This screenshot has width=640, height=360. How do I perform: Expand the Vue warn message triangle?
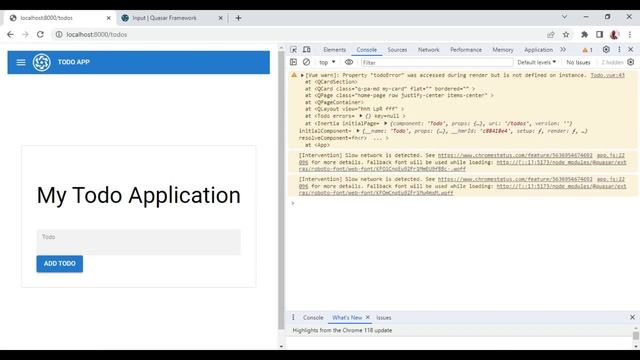(302, 75)
